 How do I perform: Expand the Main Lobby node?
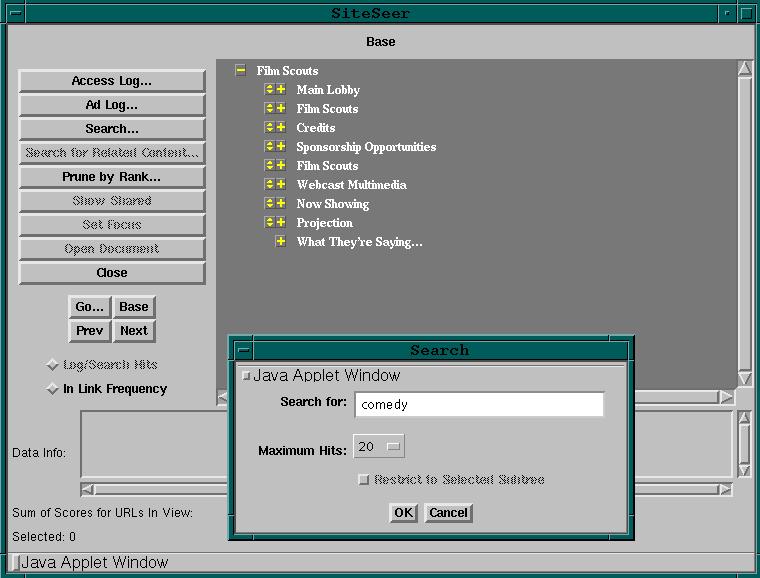(281, 89)
